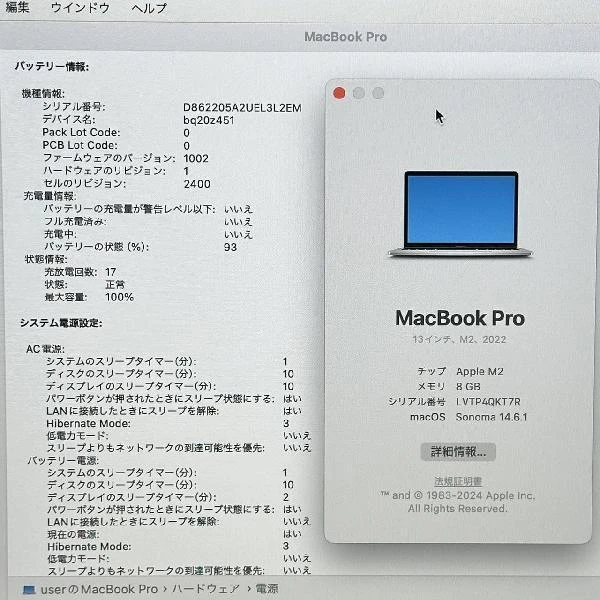Open the 法規証明書 link
The height and width of the screenshot is (600, 600).
click(458, 481)
